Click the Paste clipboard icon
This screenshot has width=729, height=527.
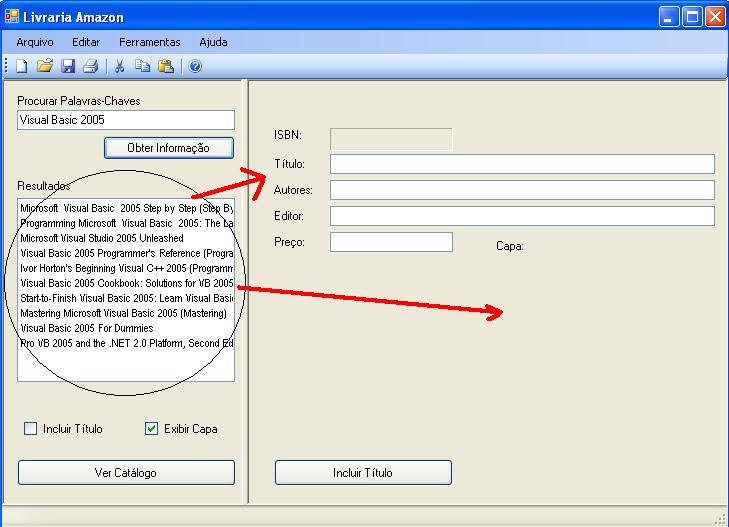[166, 66]
